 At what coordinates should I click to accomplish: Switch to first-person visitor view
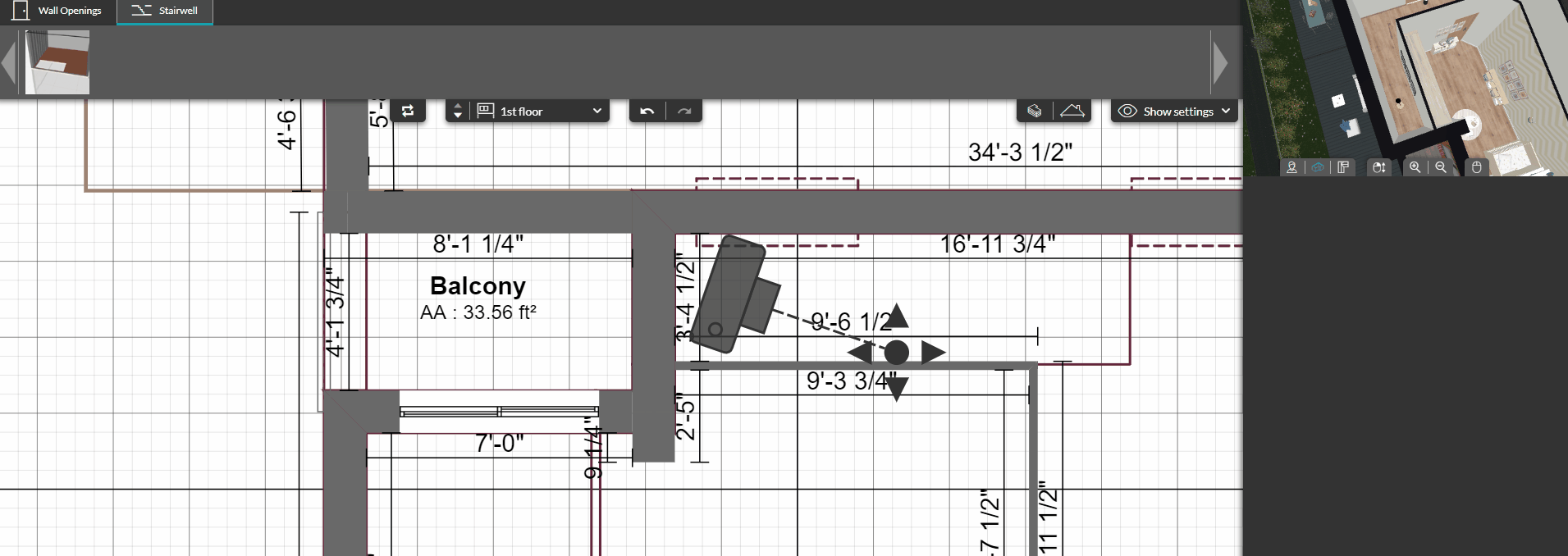pos(1291,167)
